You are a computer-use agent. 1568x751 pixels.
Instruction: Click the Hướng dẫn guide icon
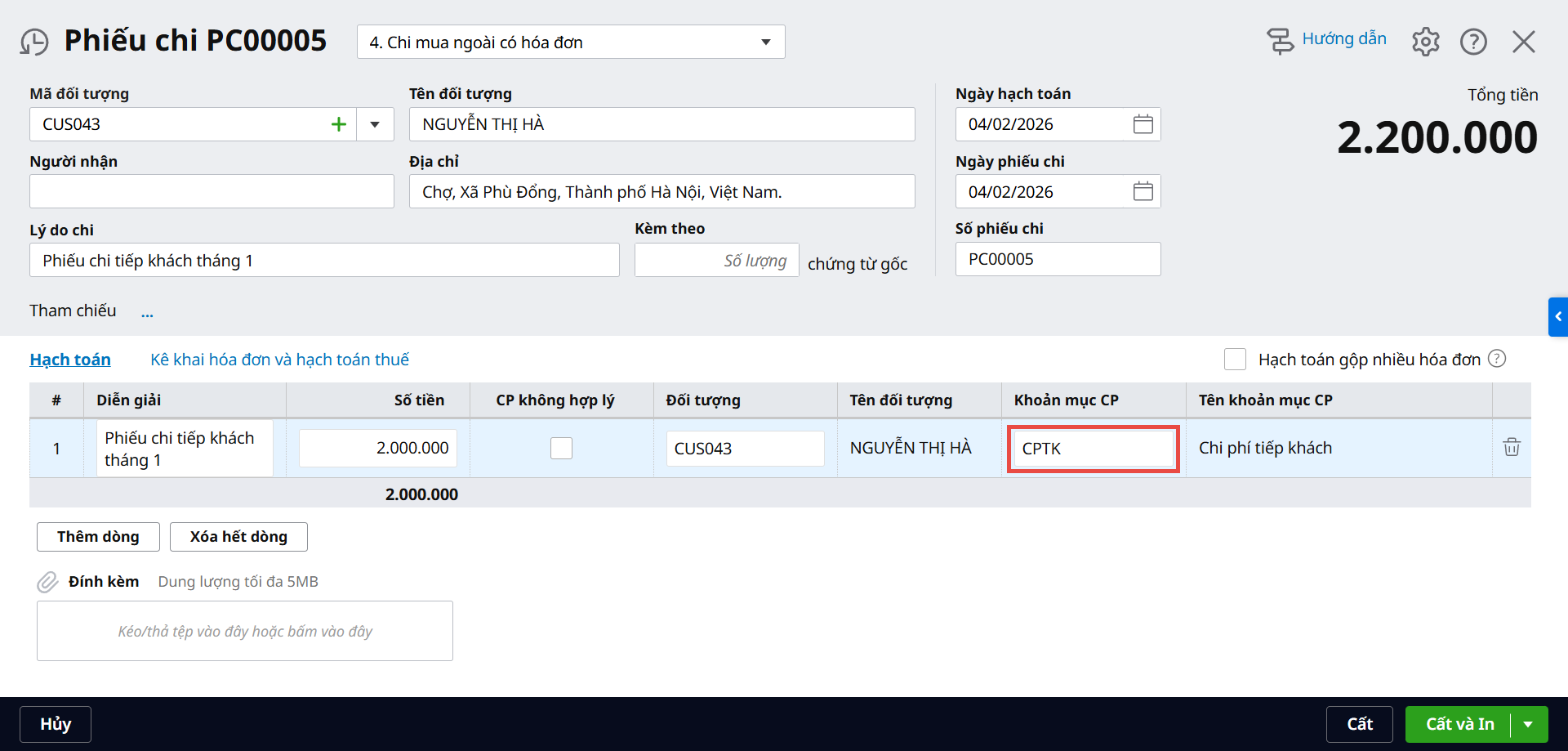(1280, 40)
